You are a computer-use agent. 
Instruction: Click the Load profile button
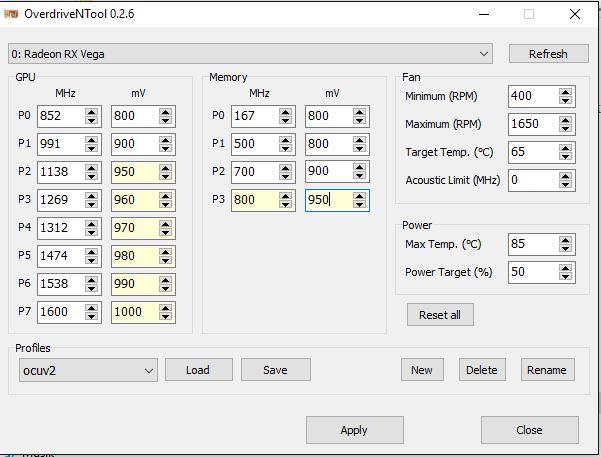click(x=199, y=370)
